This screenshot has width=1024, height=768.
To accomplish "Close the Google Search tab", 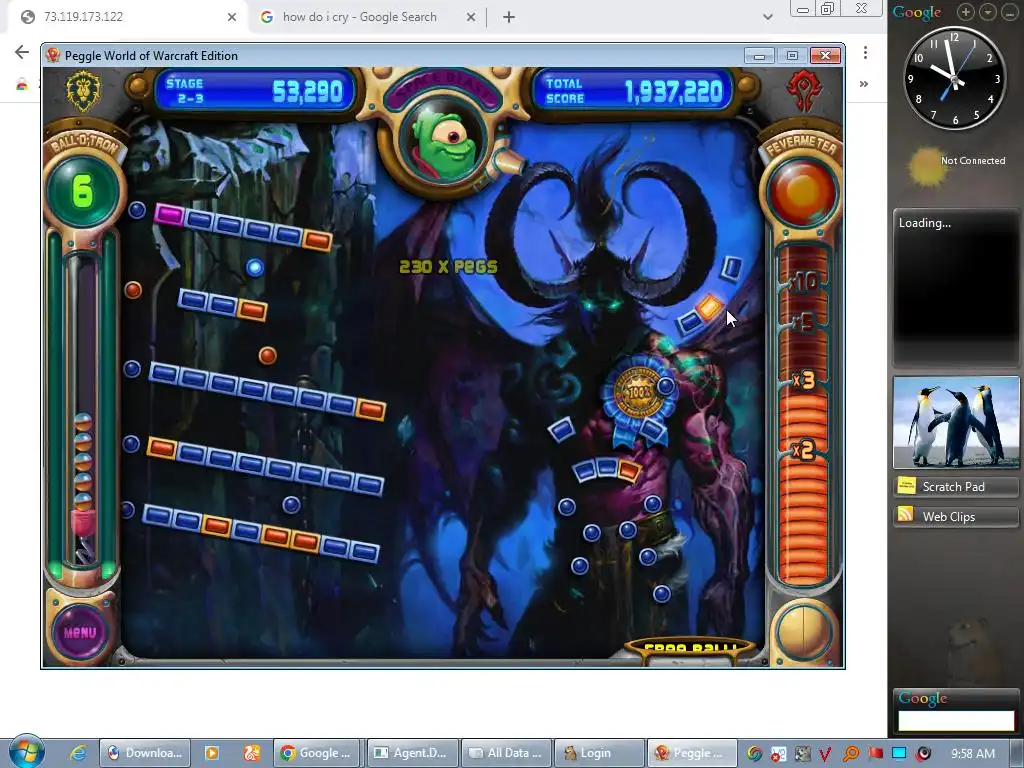I will (x=471, y=18).
